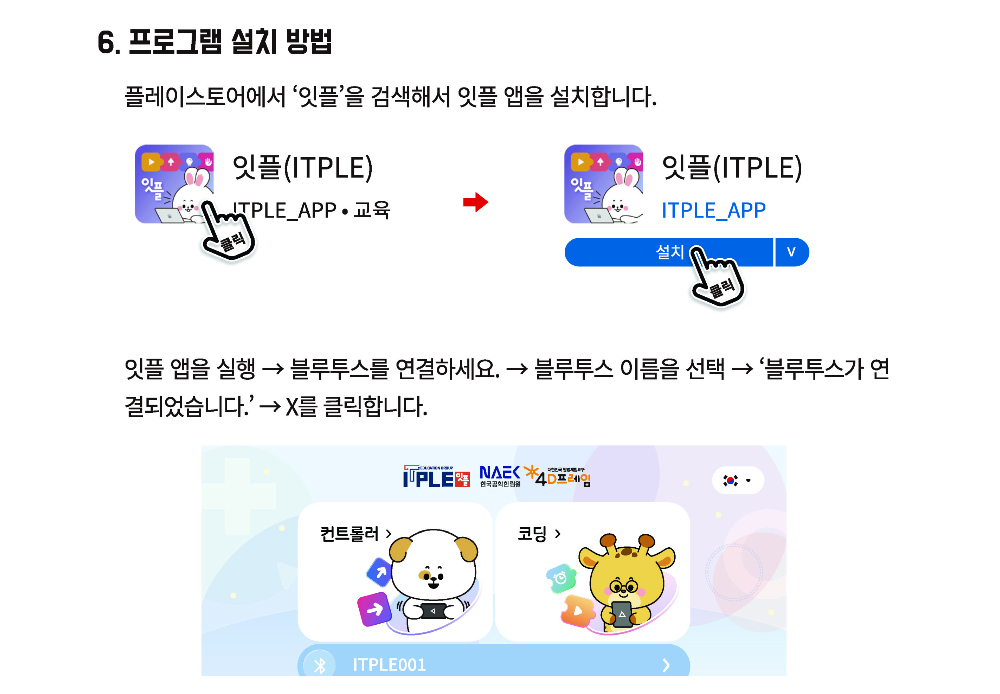Click the pointing hand on 설치 button
Viewport: 1000px width, 694px height.
point(717,276)
